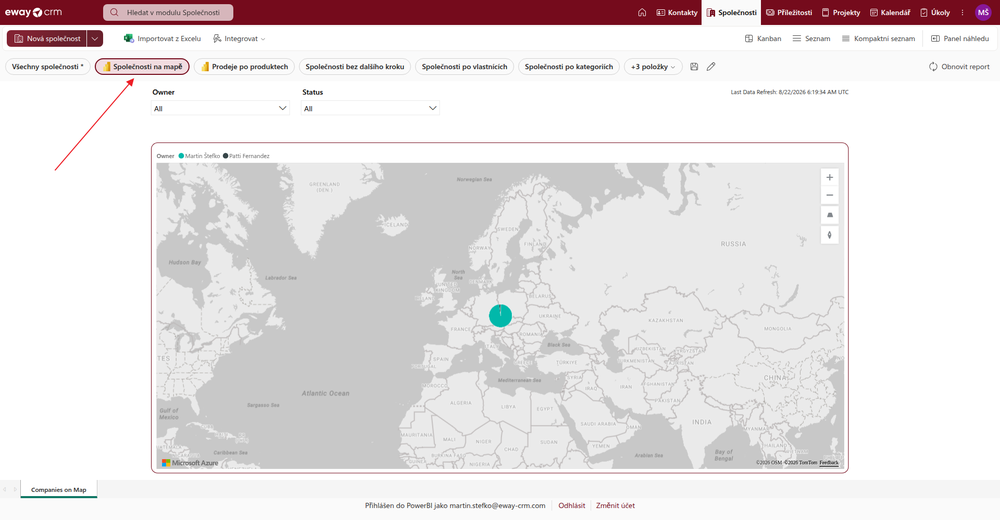Expand the +3 položky views dropdown
Image resolution: width=1000 pixels, height=520 pixels.
pyautogui.click(x=652, y=66)
